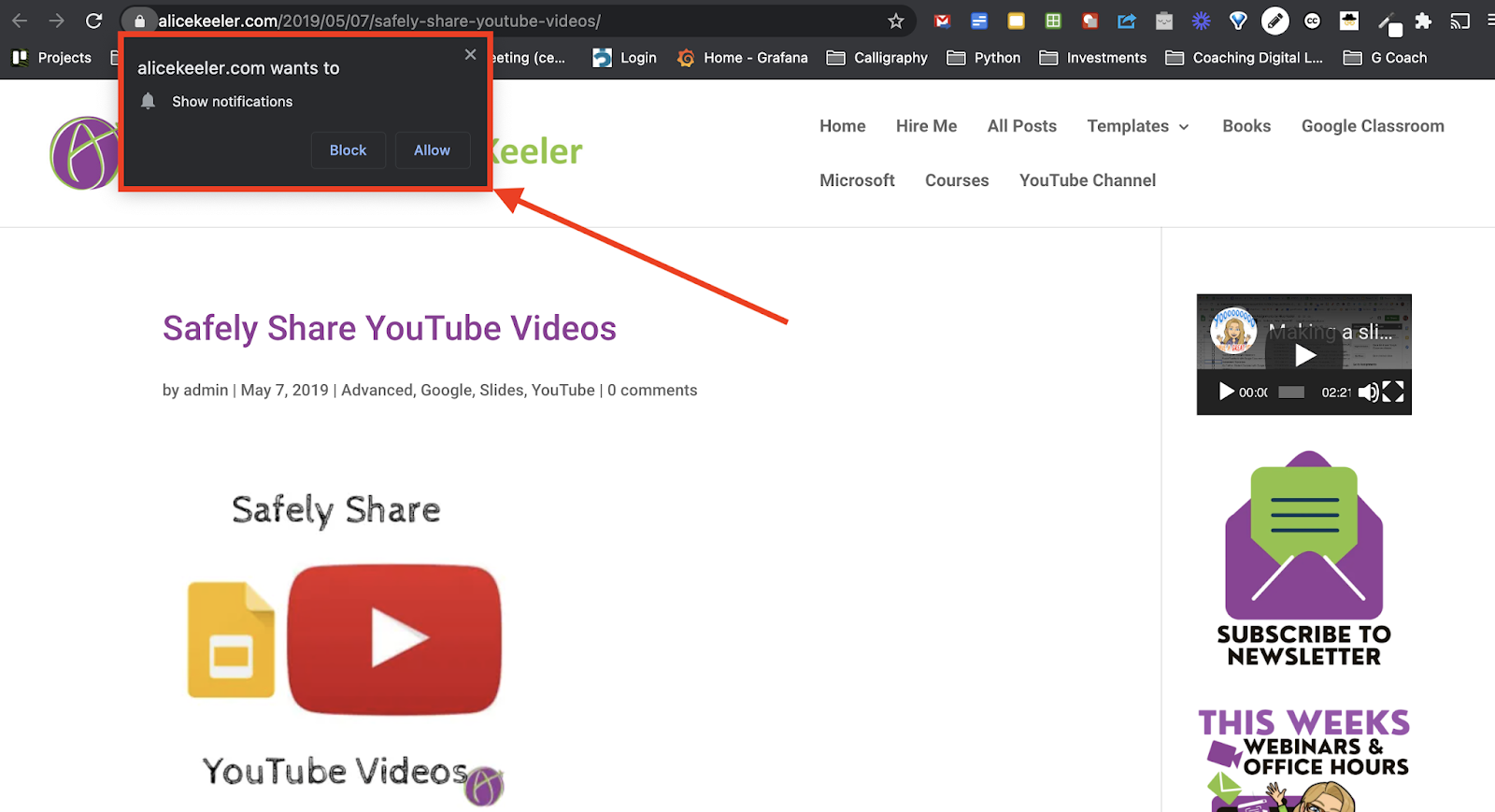Expand the Coaching Digital L... bookmarks folder
1495x812 pixels.
pos(1245,58)
